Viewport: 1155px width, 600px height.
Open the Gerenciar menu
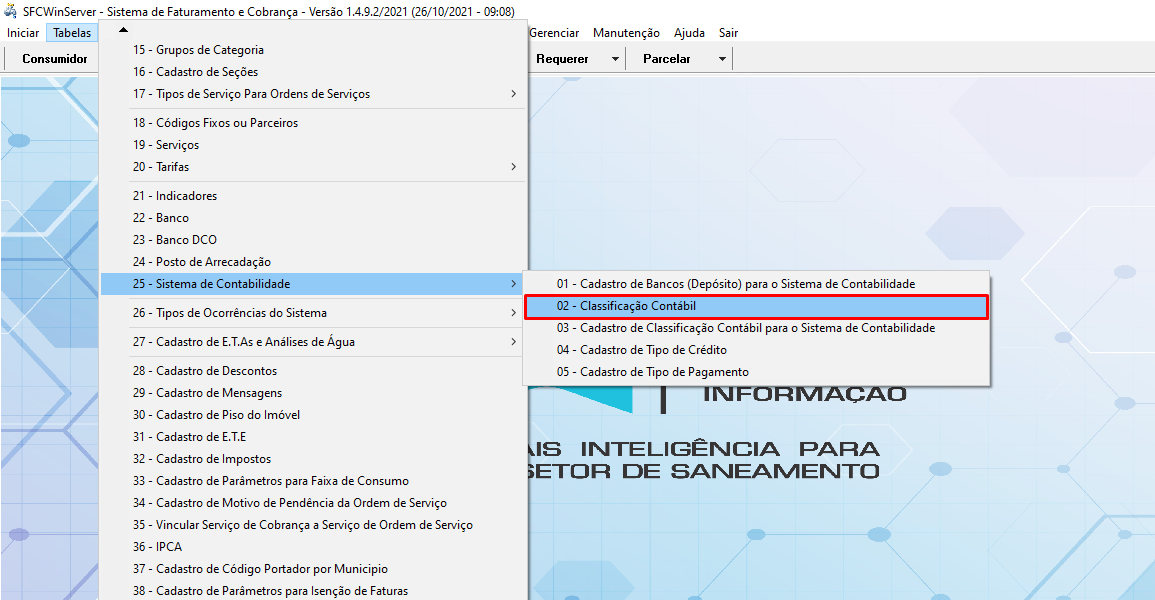(x=554, y=33)
